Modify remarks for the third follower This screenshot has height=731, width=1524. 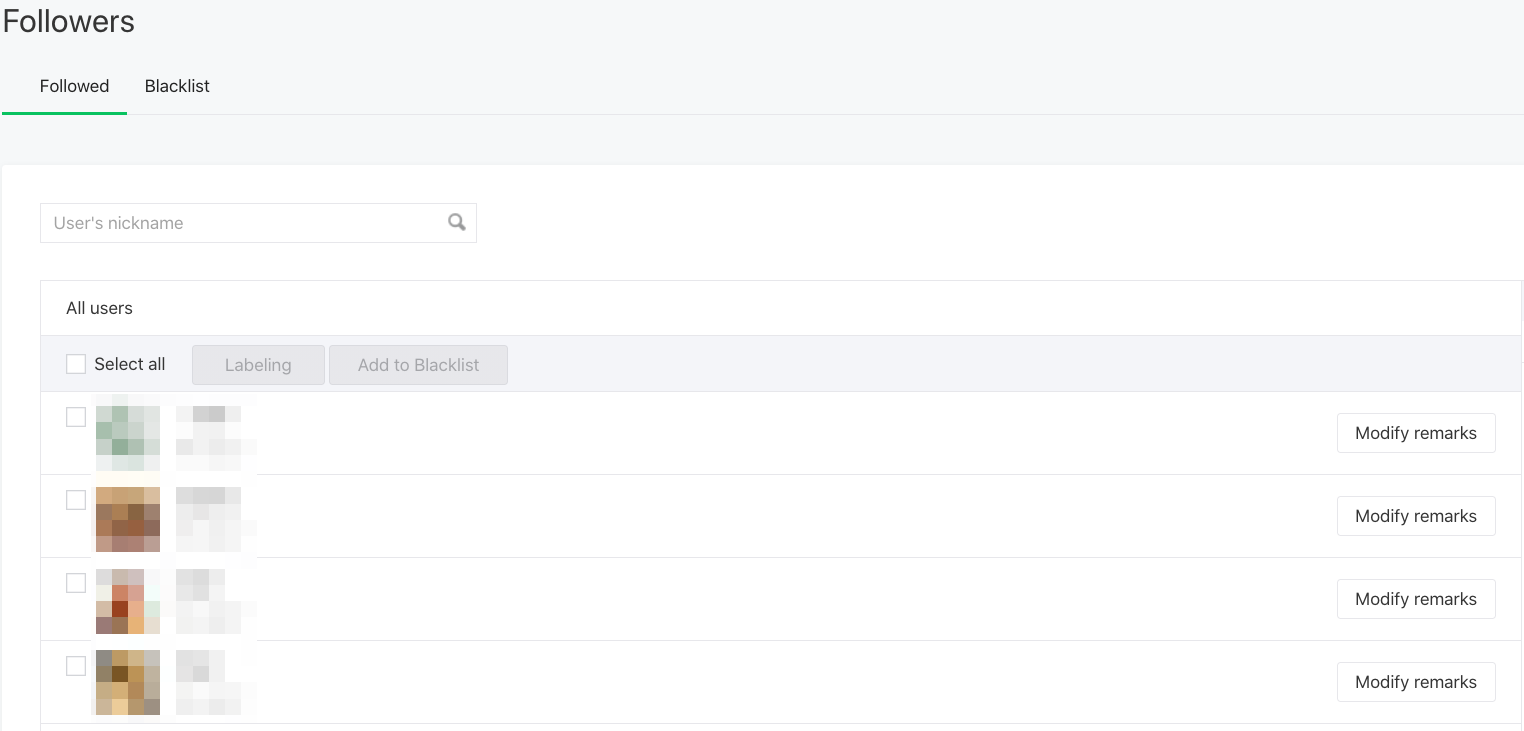[1415, 599]
